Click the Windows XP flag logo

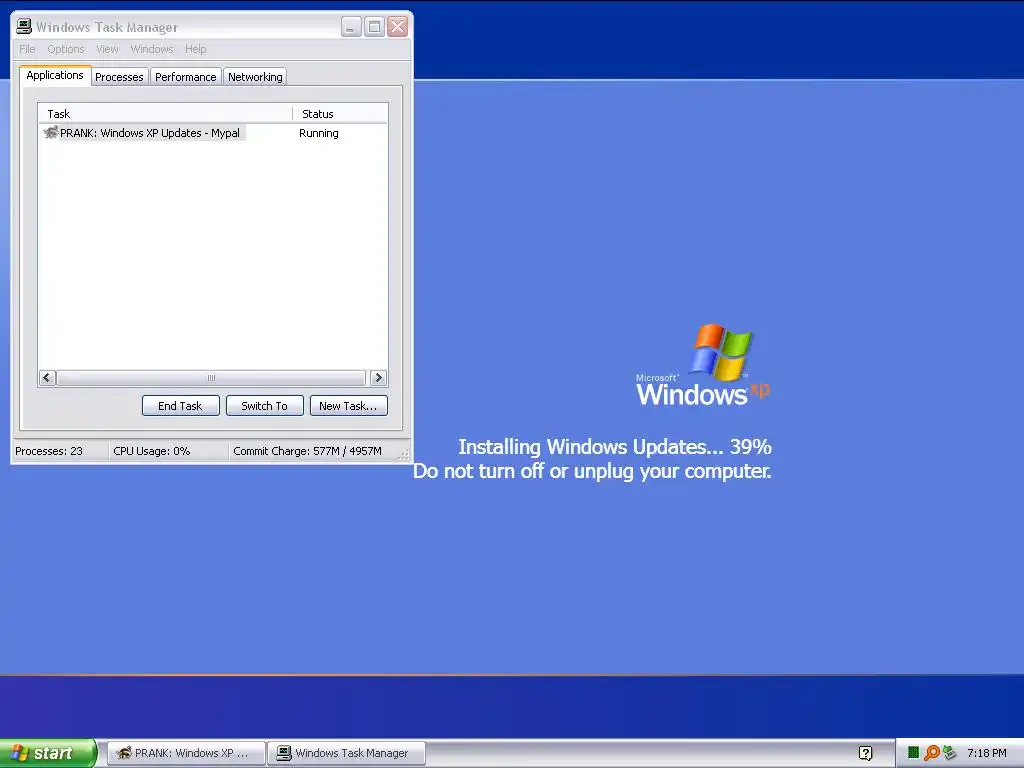click(x=722, y=352)
